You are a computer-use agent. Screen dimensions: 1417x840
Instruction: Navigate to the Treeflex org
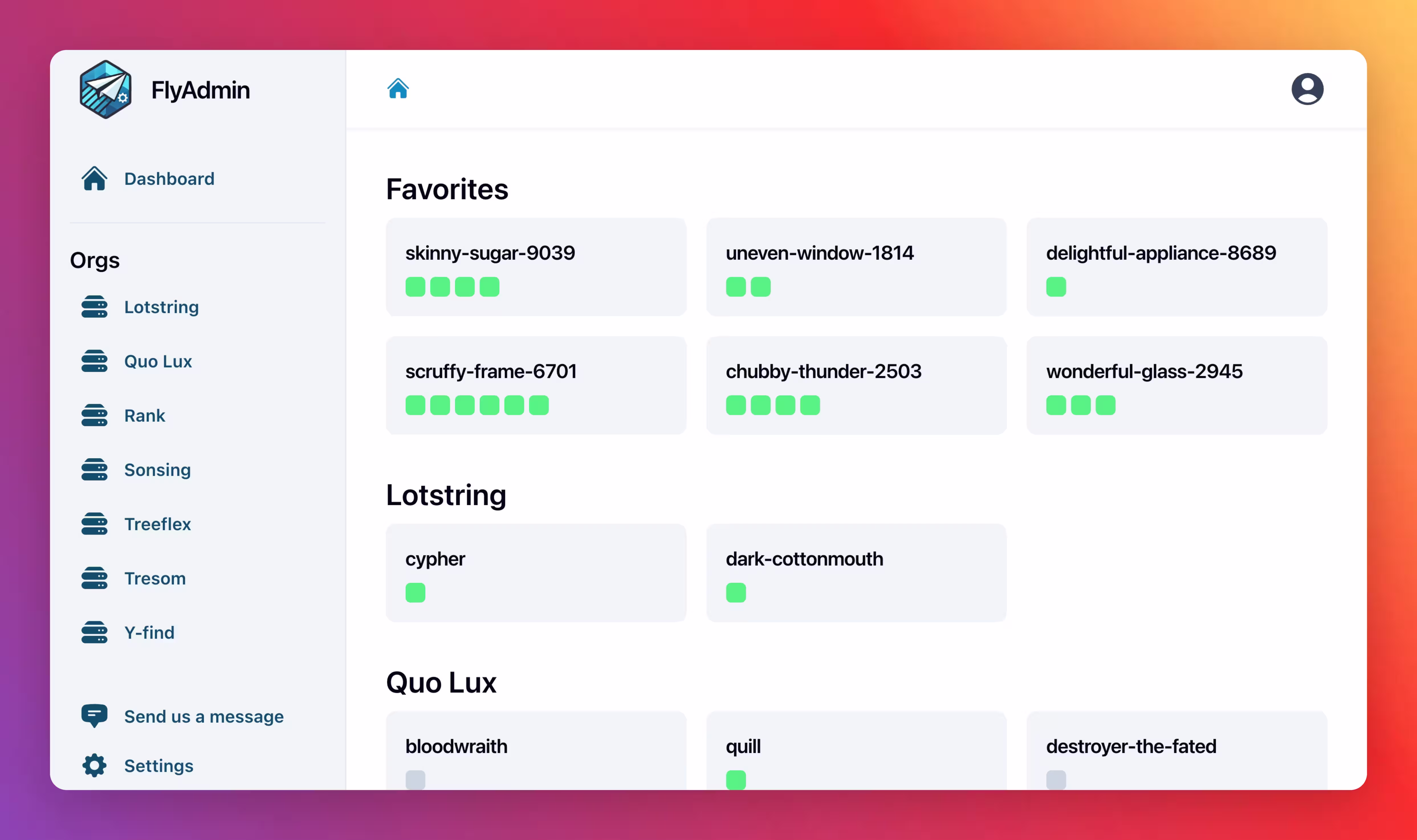pyautogui.click(x=157, y=524)
